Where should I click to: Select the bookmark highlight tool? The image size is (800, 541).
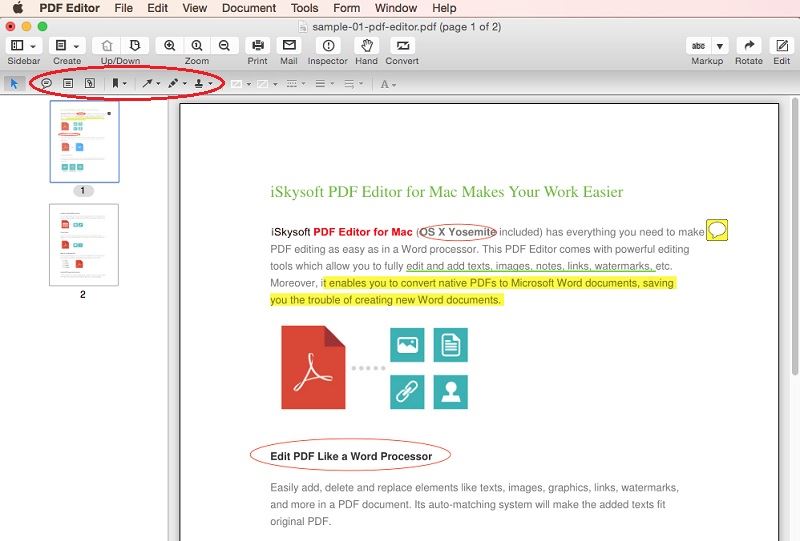pos(115,83)
